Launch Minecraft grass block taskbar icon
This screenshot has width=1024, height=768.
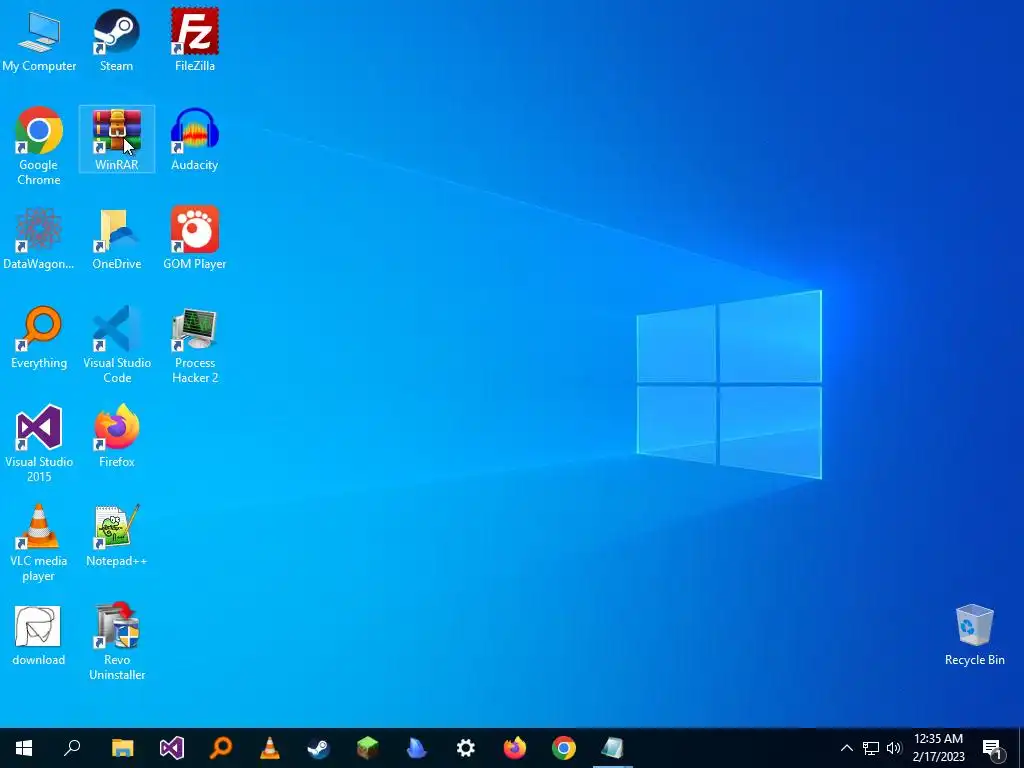368,748
